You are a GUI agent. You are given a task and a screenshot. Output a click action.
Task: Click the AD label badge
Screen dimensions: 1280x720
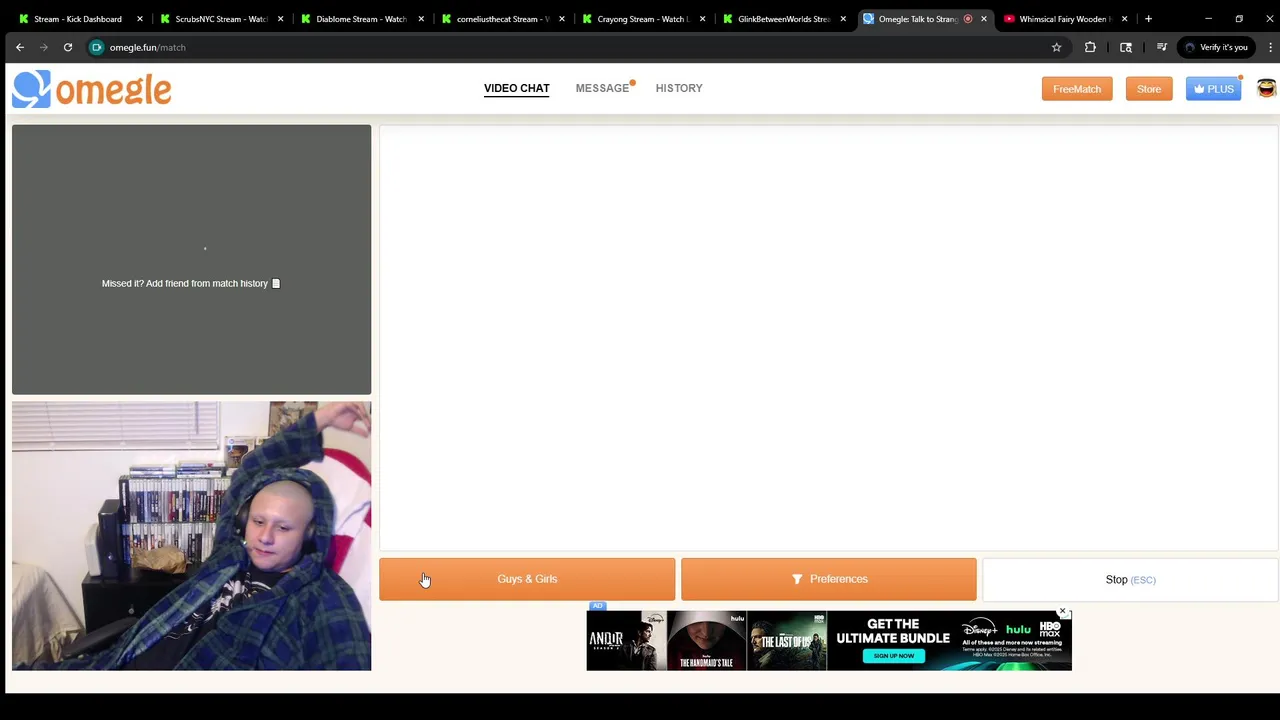point(597,606)
